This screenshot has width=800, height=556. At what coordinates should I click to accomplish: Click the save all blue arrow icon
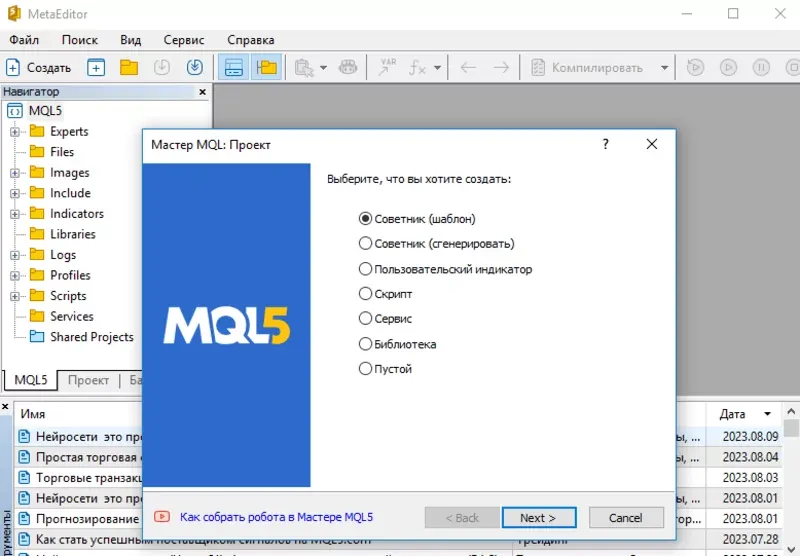pos(194,67)
